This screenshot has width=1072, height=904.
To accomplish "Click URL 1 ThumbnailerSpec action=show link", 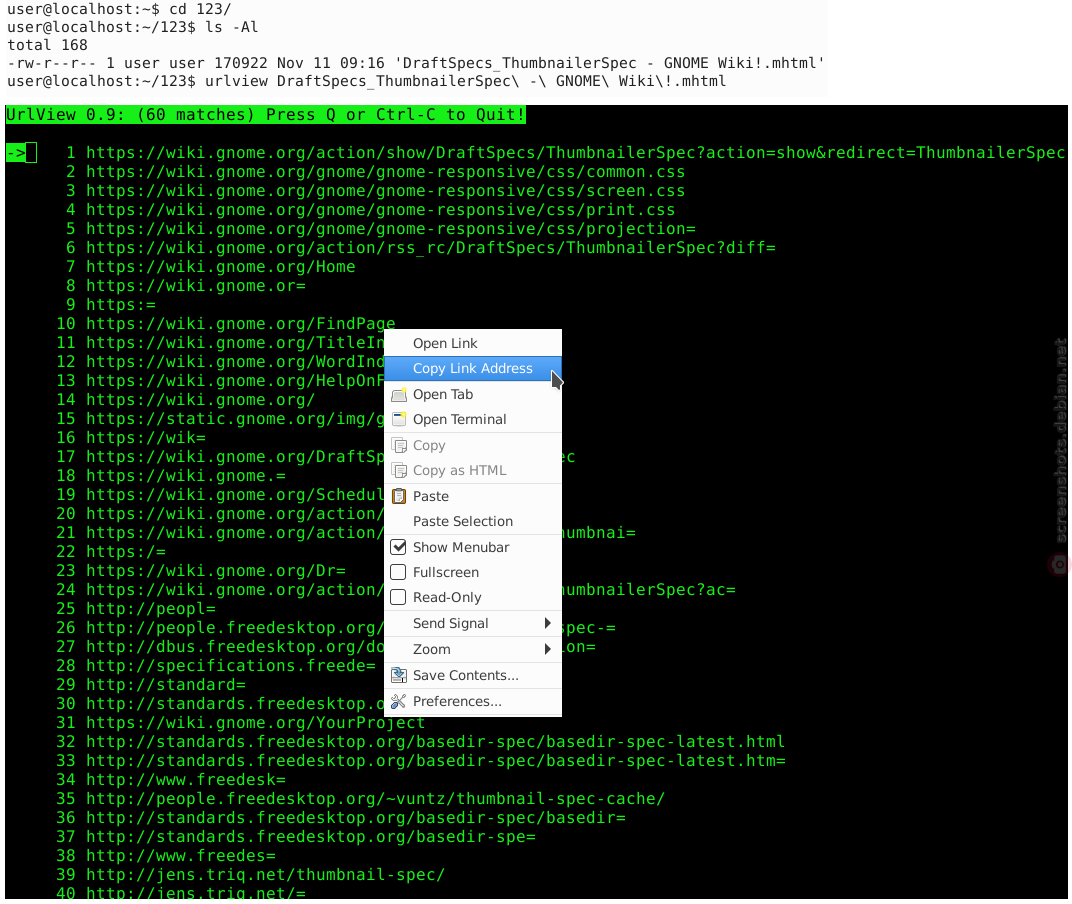I will [575, 153].
